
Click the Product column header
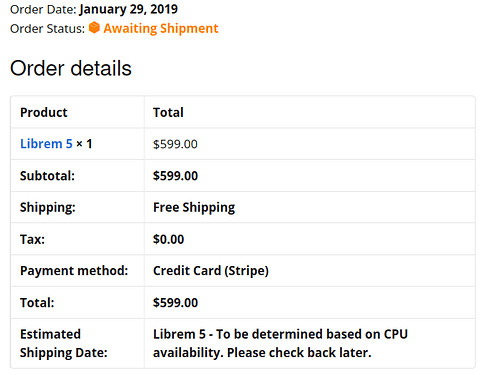coord(44,113)
